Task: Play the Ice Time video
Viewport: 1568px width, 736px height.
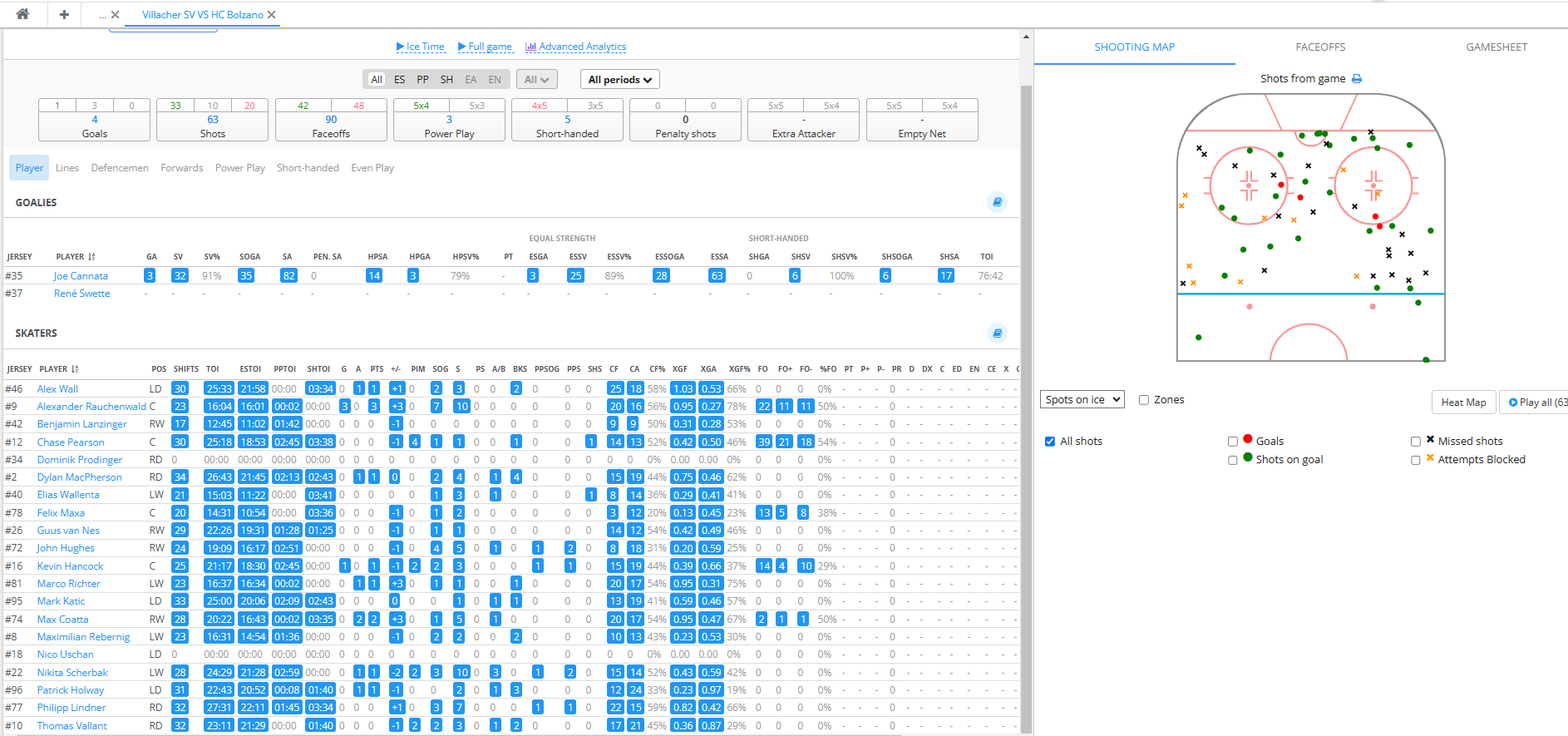Action: coord(420,47)
